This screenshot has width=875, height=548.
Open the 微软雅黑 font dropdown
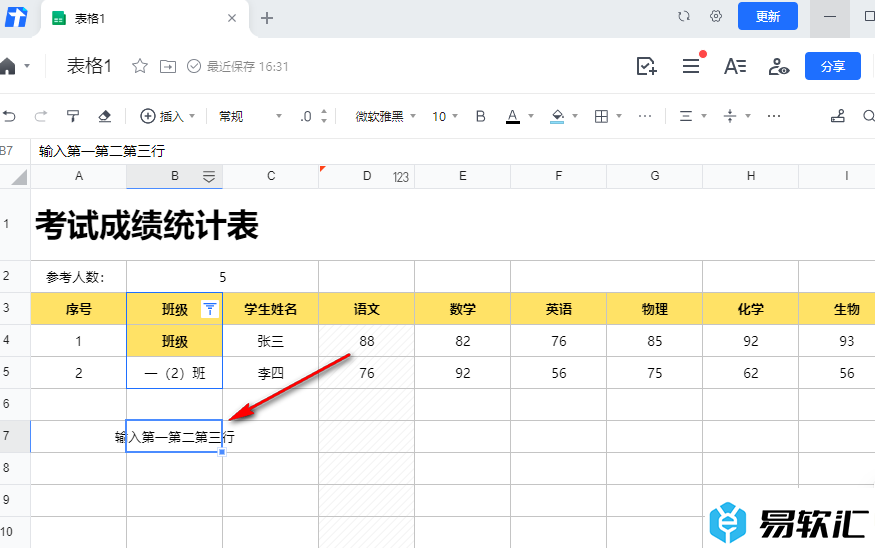point(386,116)
